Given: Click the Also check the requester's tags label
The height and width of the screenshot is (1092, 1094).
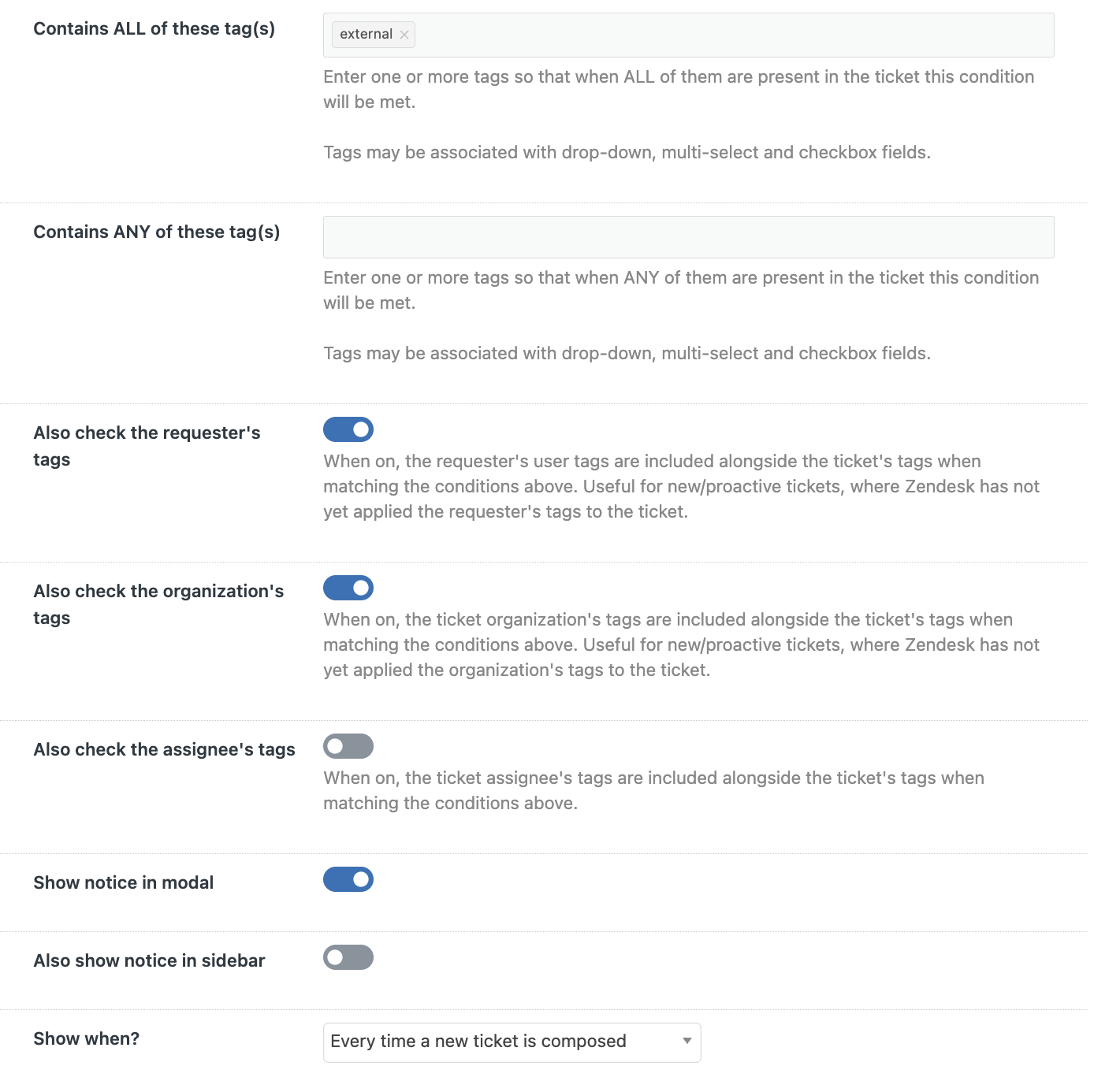Looking at the screenshot, I should click(147, 446).
